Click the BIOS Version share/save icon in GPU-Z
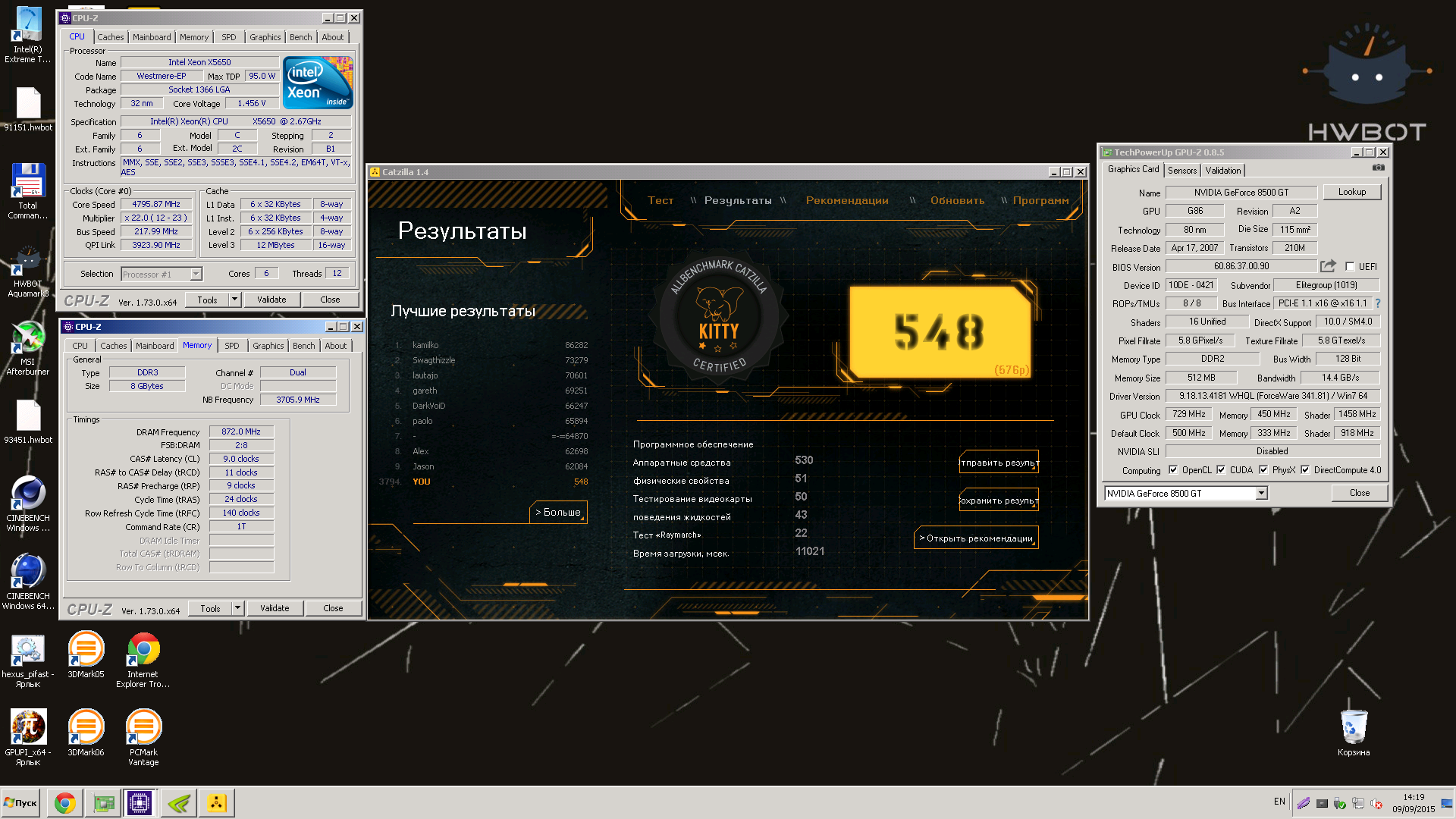Screen dimensions: 1456x819 (1328, 266)
